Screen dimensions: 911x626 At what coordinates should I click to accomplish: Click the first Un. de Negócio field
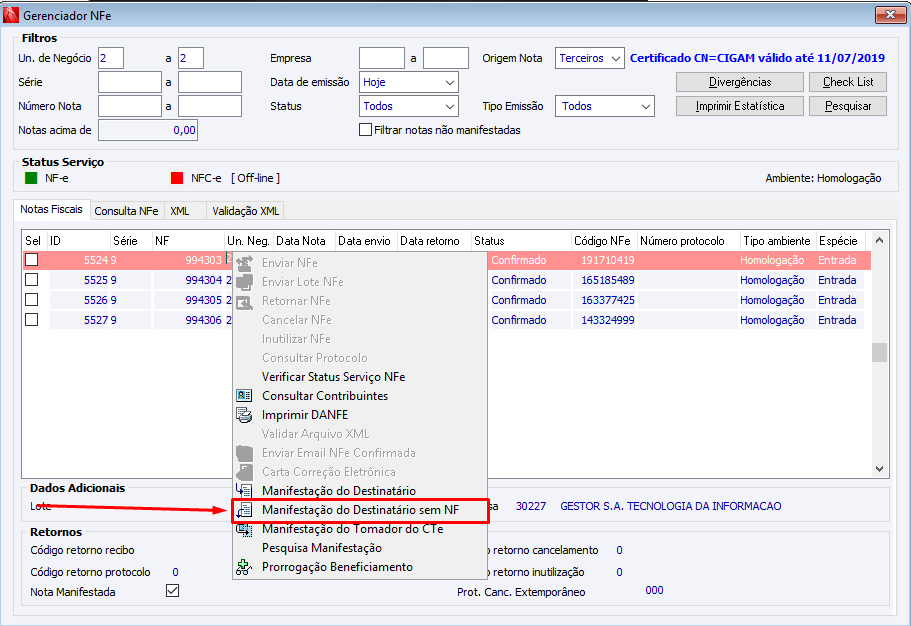pyautogui.click(x=111, y=58)
